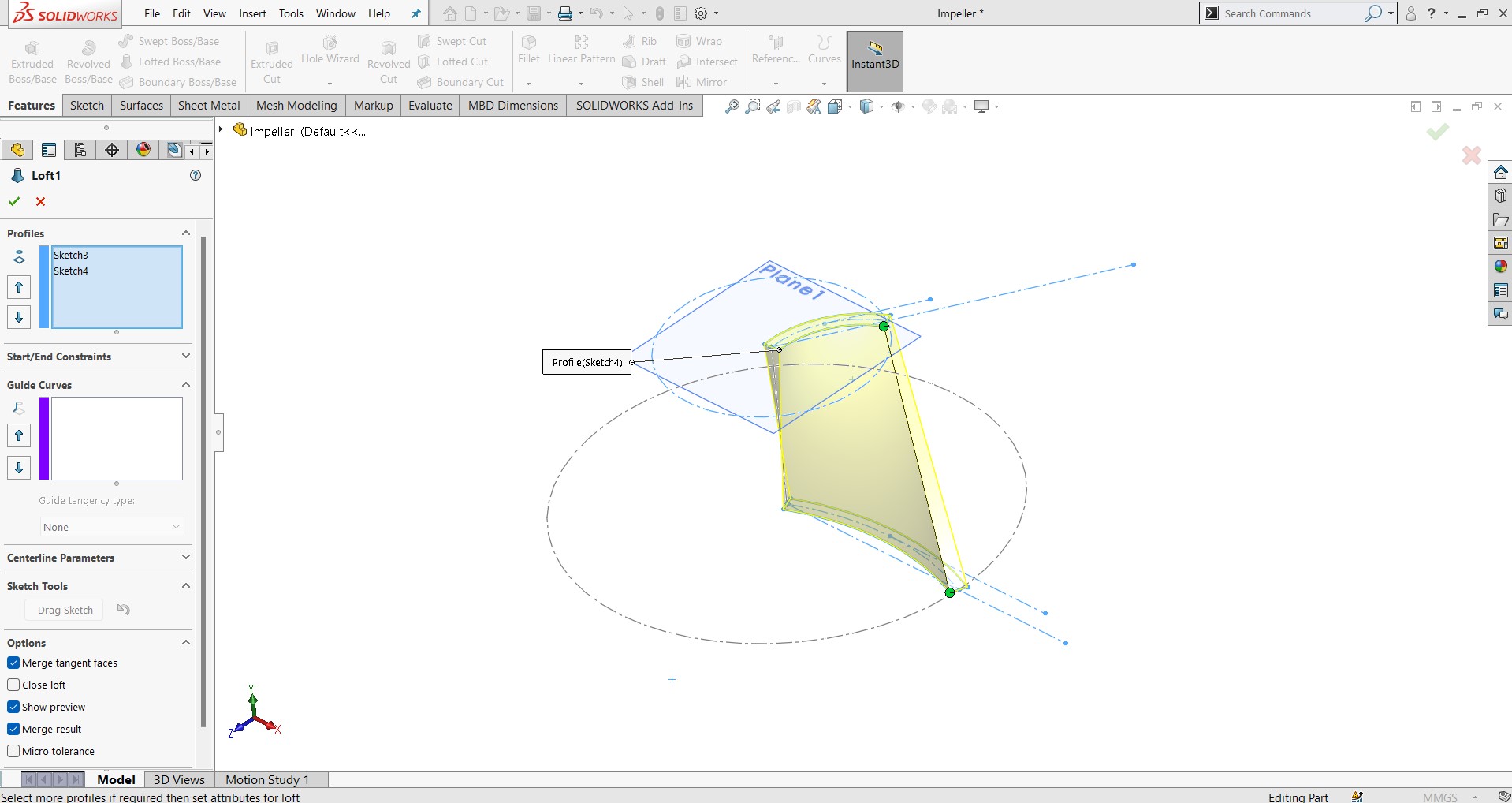
Task: Collapse the Sketch Tools section
Action: [x=186, y=585]
